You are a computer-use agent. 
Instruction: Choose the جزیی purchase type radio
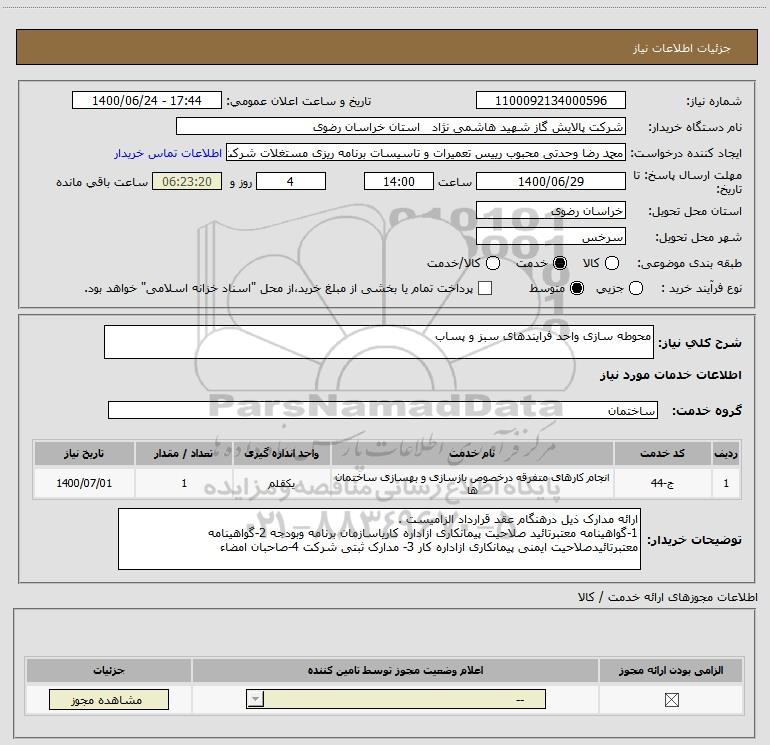635,288
